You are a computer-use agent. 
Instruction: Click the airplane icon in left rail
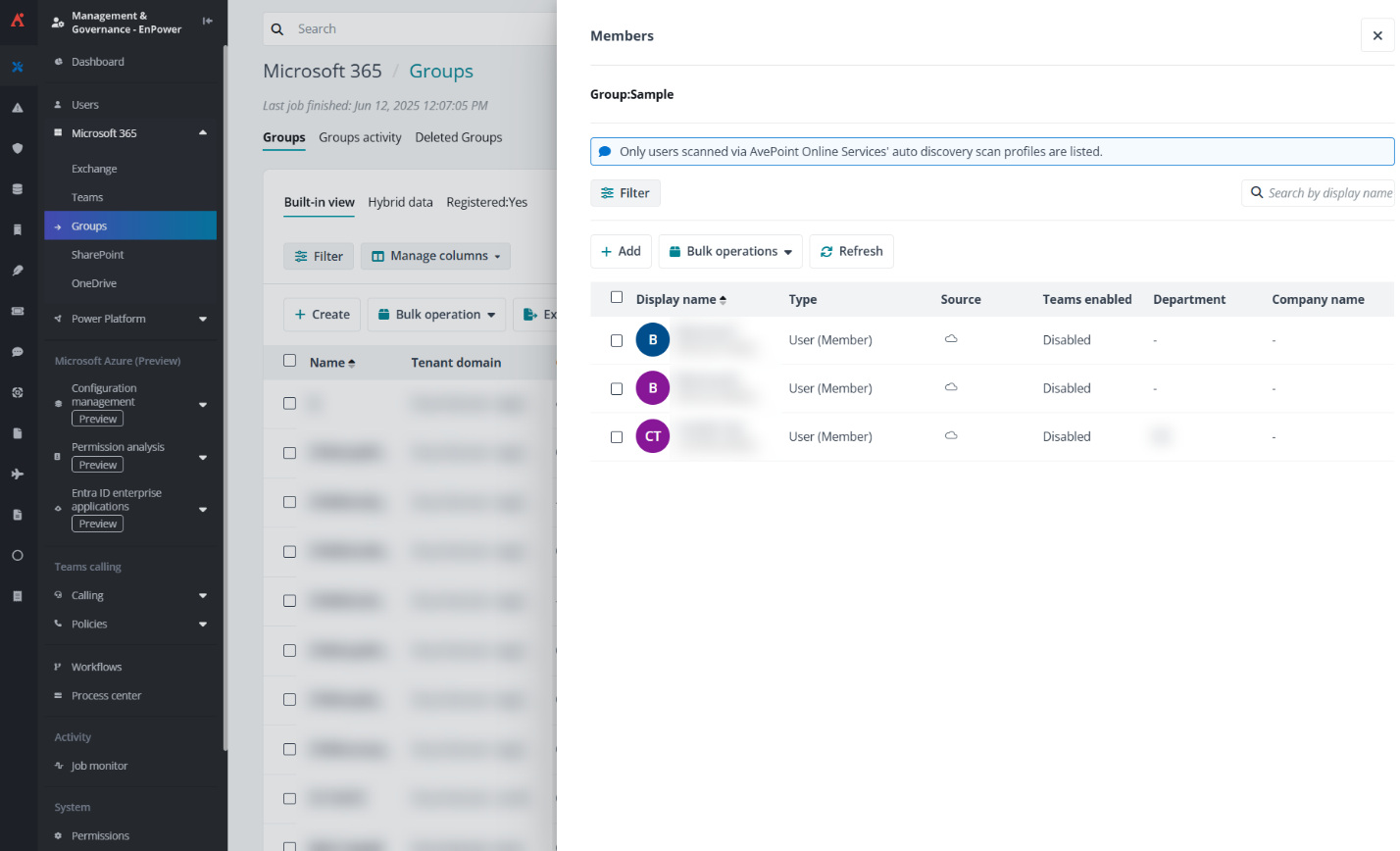(x=18, y=475)
